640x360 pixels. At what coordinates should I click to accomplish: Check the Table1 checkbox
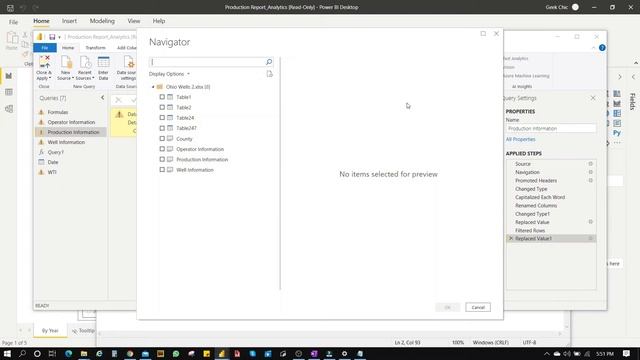(162, 97)
